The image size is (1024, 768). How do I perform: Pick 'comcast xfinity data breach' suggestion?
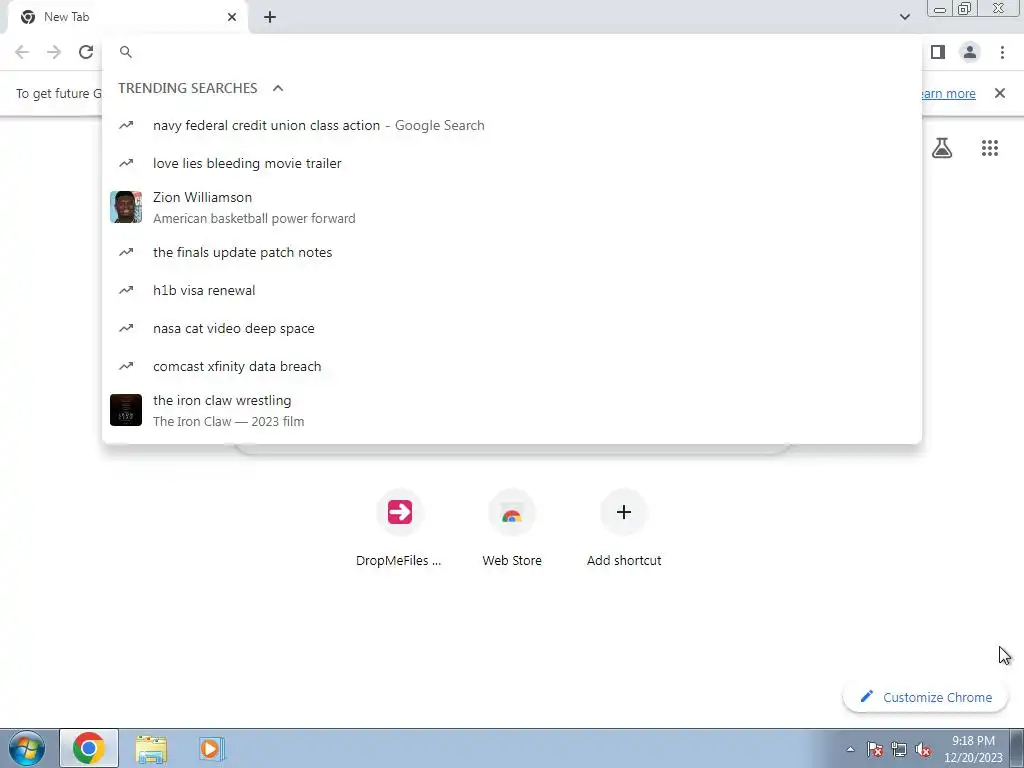(512, 366)
